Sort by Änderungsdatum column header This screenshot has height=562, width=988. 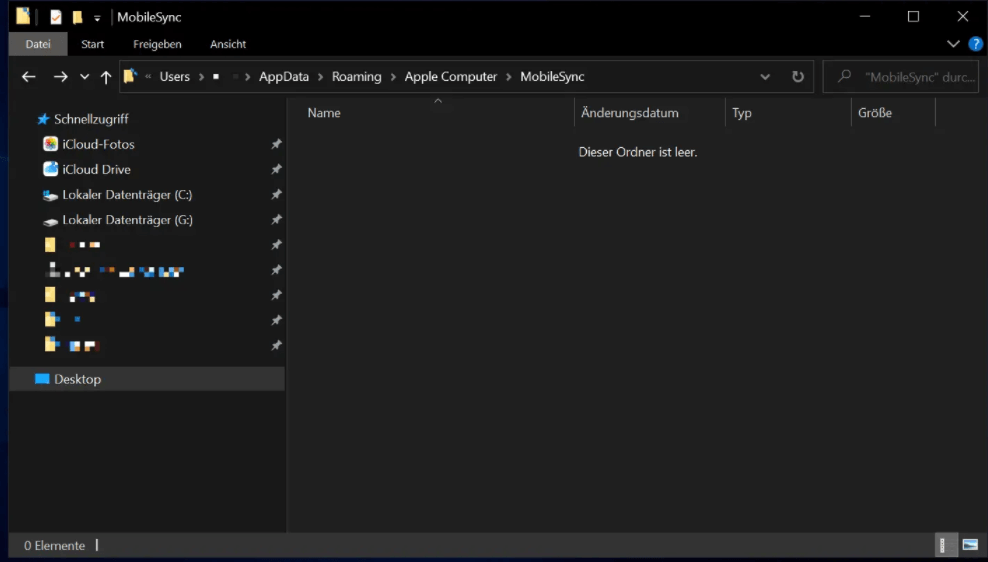click(629, 113)
